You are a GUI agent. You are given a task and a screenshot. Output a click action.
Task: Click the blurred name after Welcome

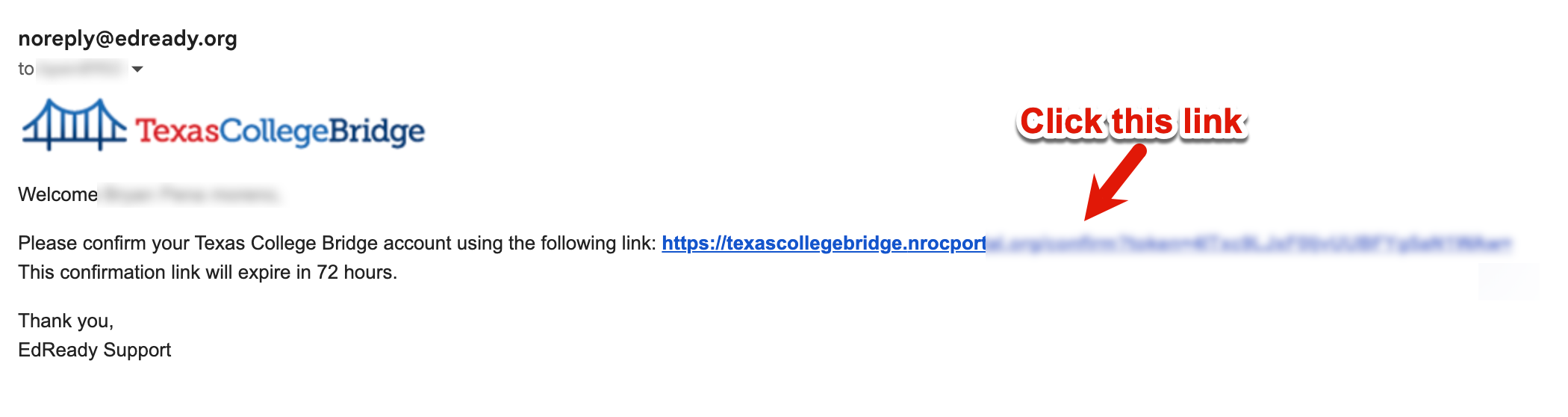pos(190,195)
